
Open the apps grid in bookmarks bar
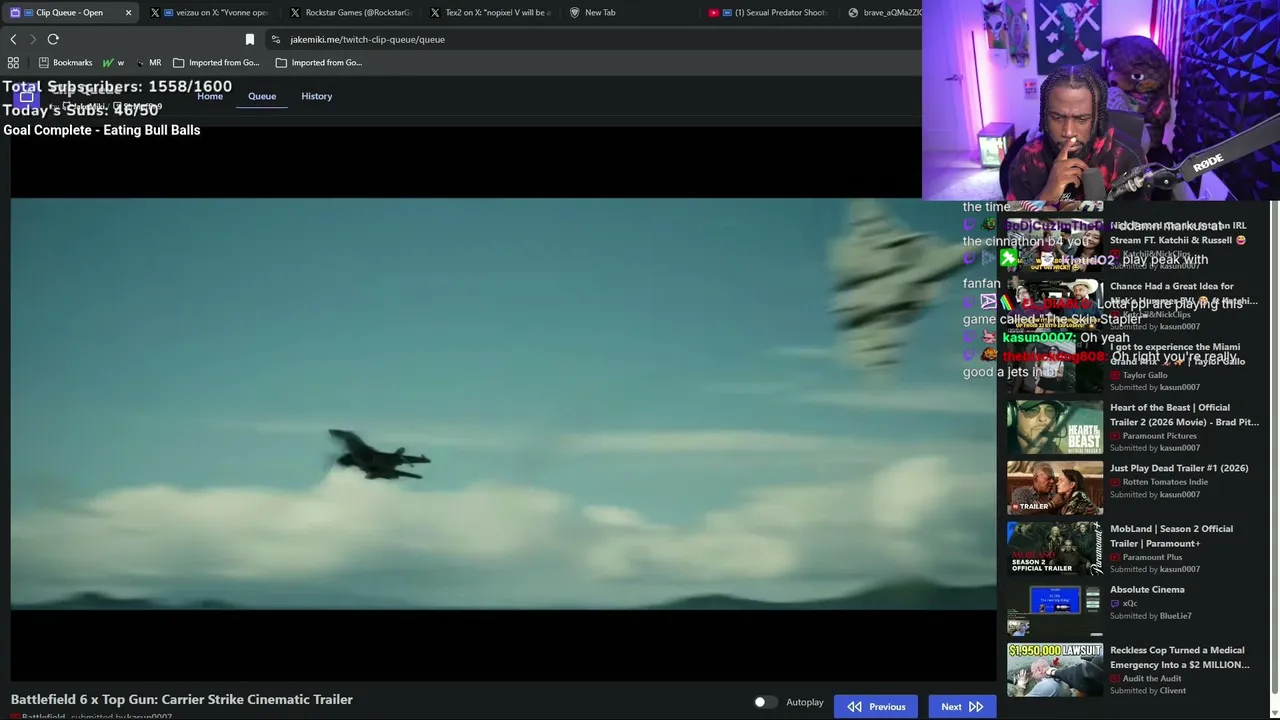pos(13,62)
